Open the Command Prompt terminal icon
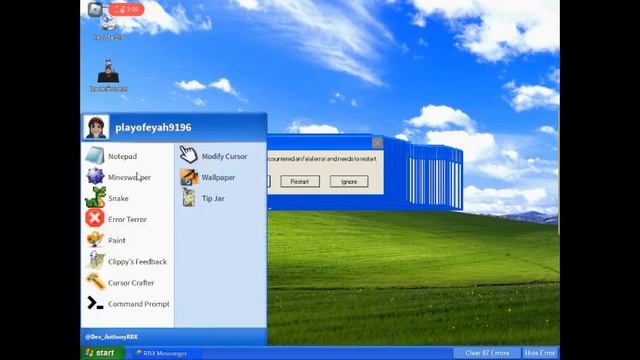Viewport: 640px width, 360px height. 95,303
